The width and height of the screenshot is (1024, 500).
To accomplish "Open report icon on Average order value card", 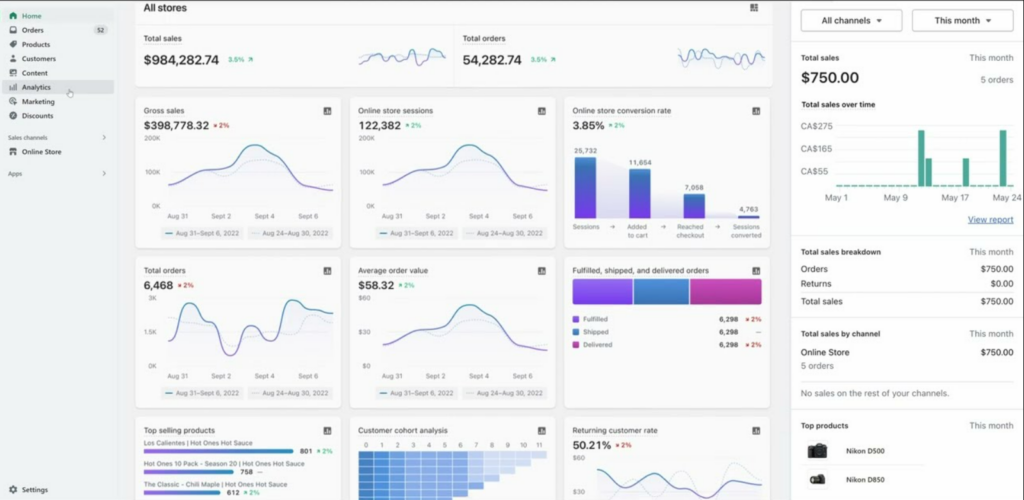I will (541, 271).
